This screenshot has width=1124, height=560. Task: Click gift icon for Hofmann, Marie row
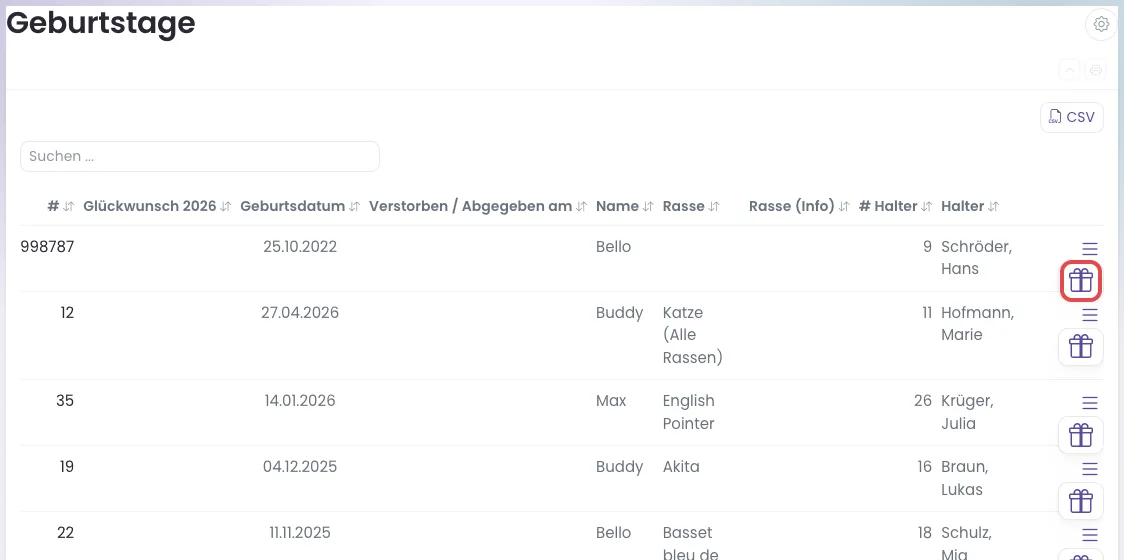click(1081, 347)
